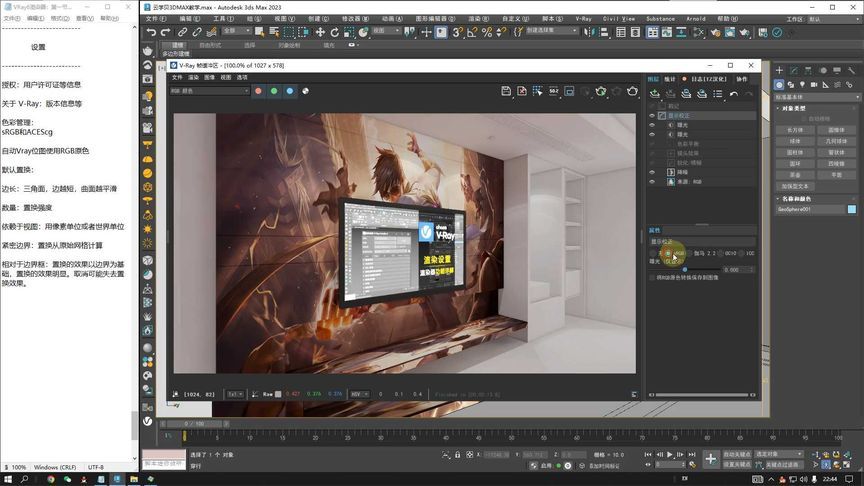Click the red channel circle in frame buffer
The width and height of the screenshot is (864, 486).
coord(258,91)
